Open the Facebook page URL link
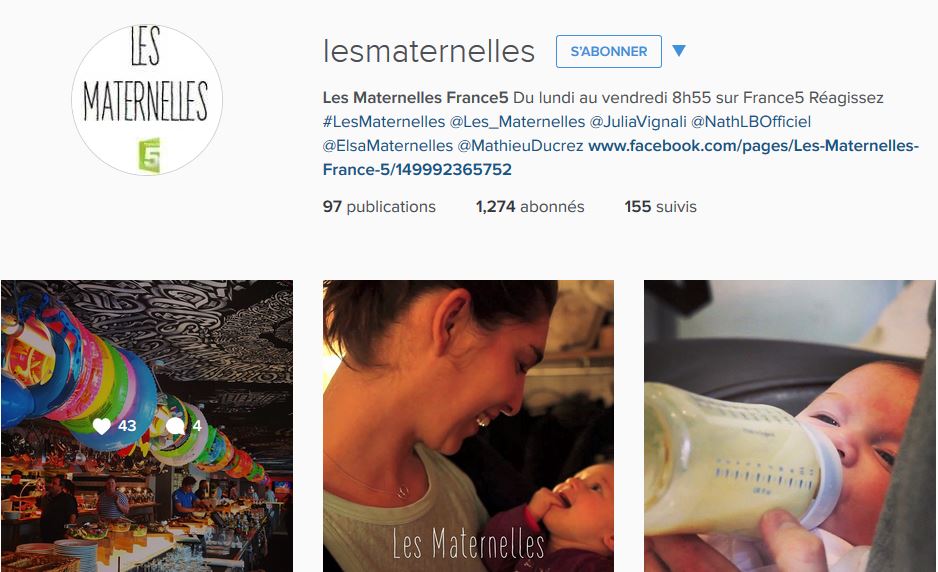The image size is (938, 572). click(x=620, y=157)
